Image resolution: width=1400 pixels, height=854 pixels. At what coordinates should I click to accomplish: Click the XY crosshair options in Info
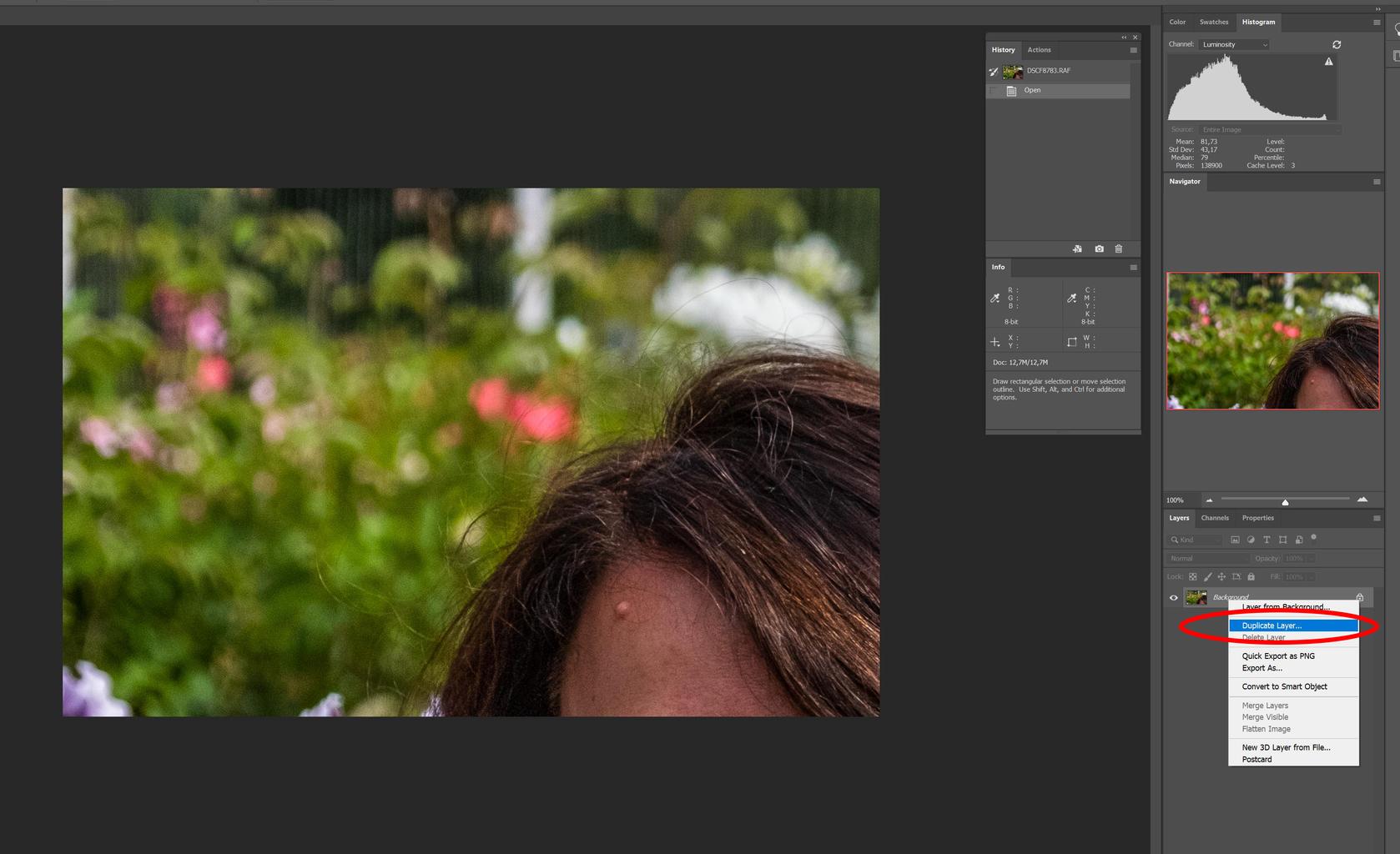995,342
